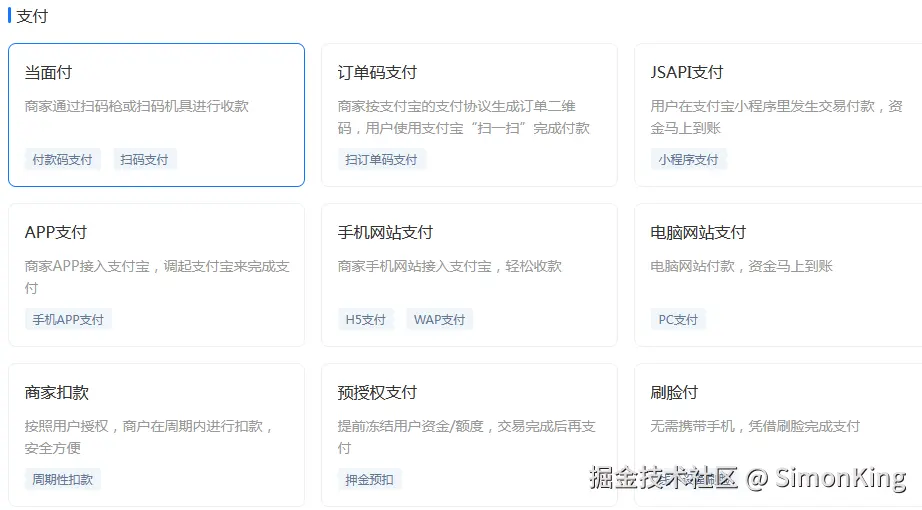Click the H5支付 tag

click(x=366, y=319)
